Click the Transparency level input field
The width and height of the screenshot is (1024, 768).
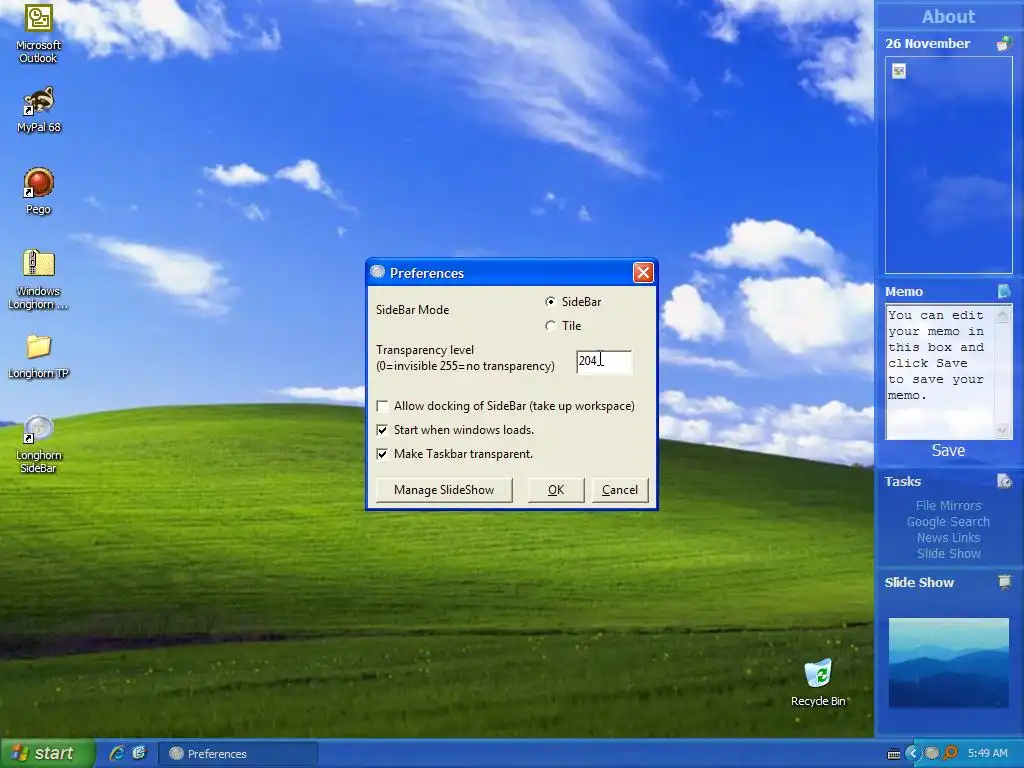click(x=604, y=362)
